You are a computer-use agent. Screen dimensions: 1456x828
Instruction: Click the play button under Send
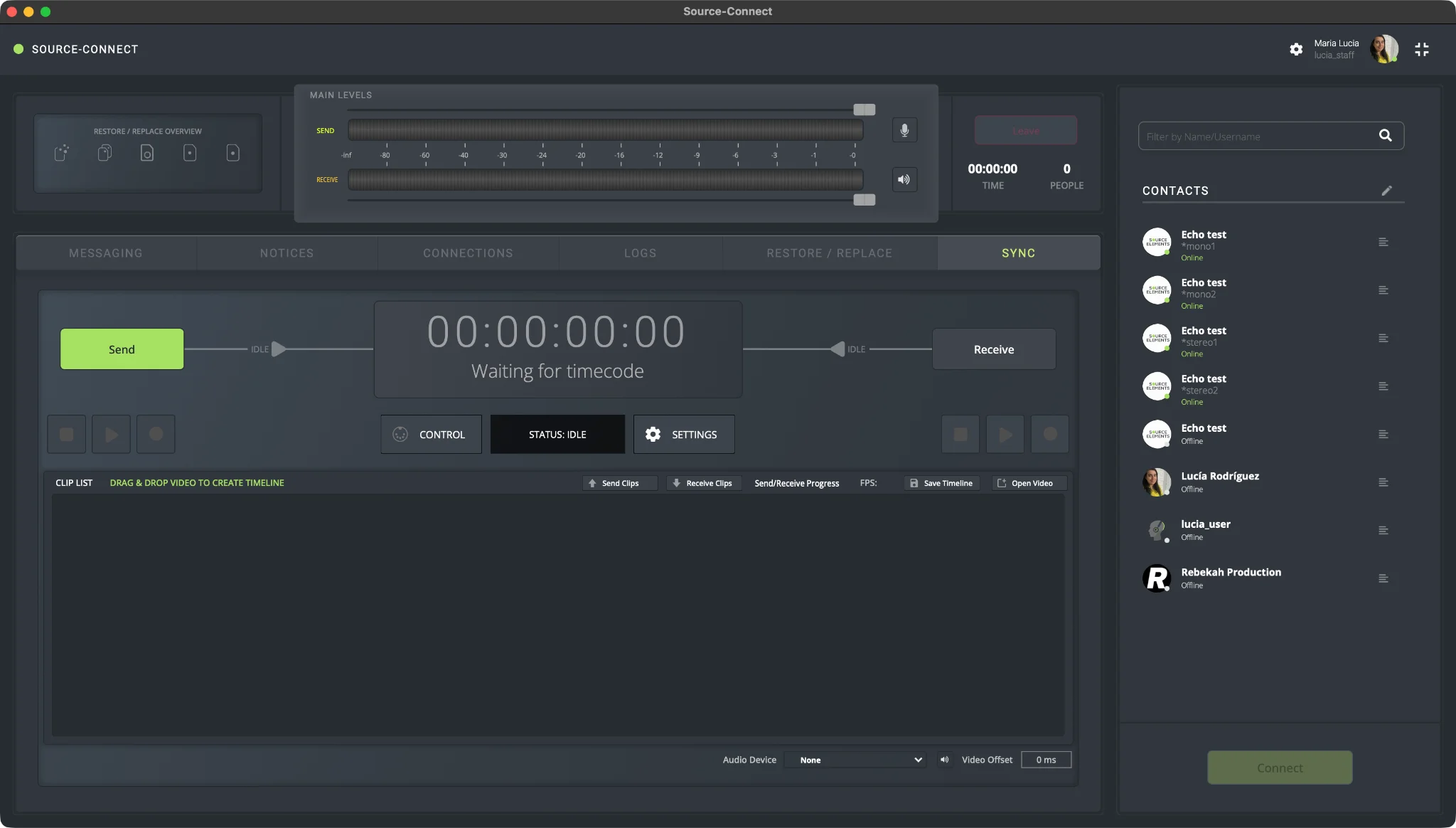coord(112,434)
